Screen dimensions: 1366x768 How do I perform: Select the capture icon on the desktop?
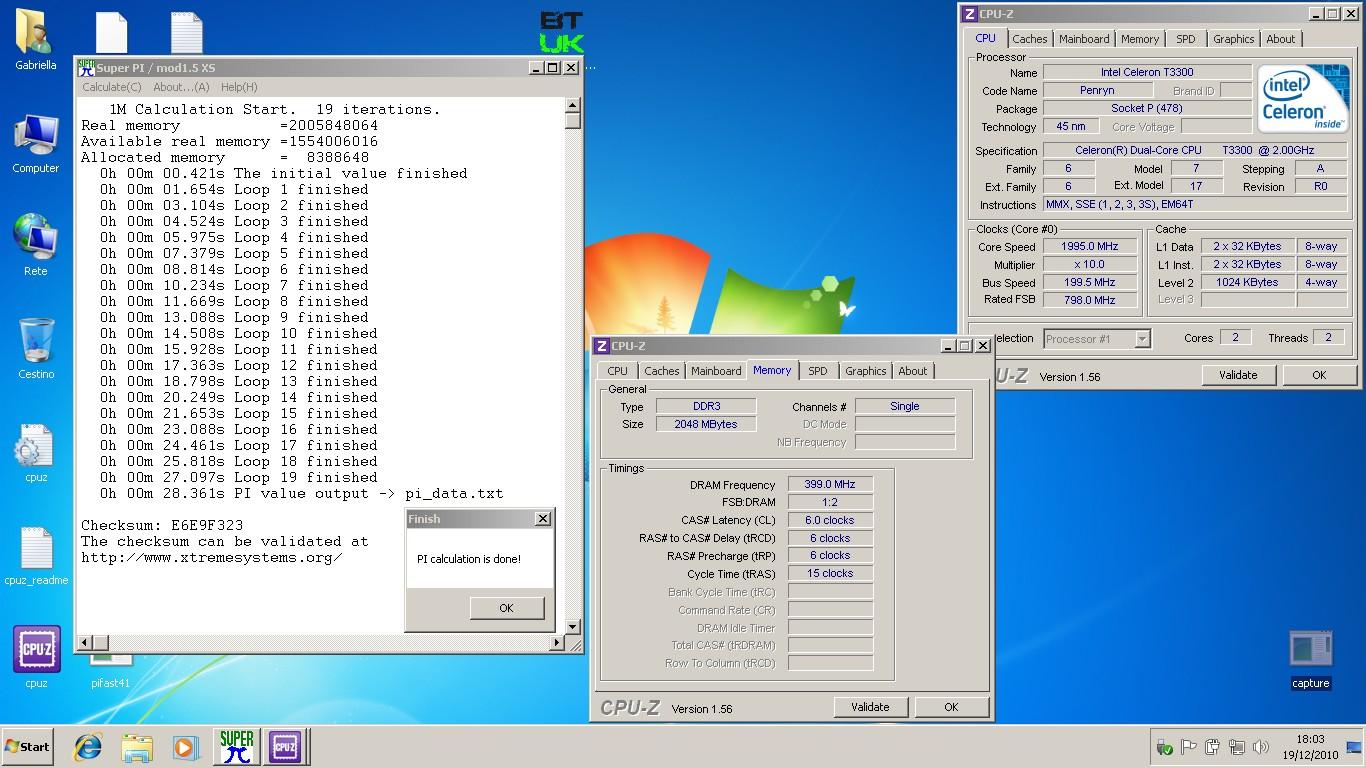click(x=1310, y=650)
